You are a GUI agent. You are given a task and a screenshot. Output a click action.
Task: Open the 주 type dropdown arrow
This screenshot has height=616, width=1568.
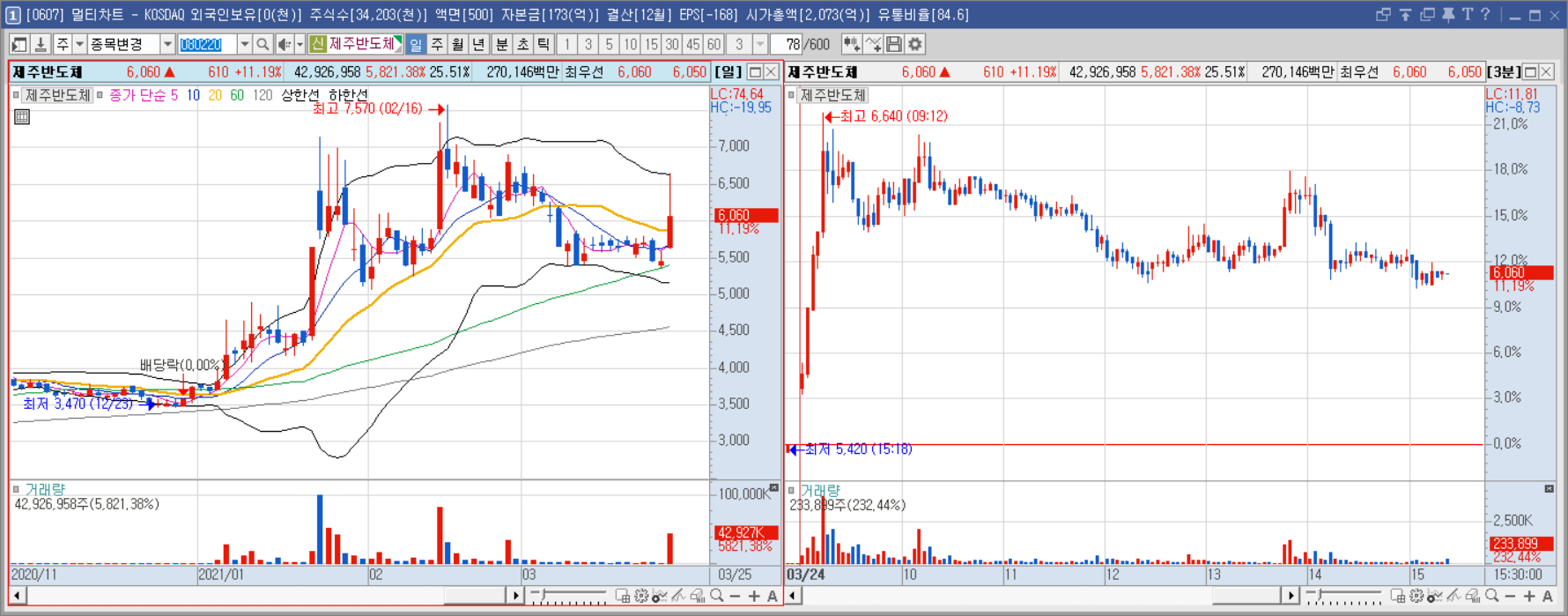coord(79,44)
